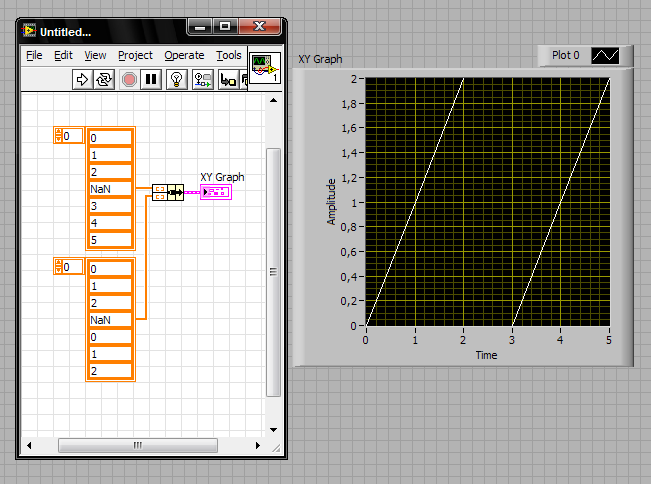Click the Plot 0 legend label
This screenshot has width=651, height=484.
(565, 55)
